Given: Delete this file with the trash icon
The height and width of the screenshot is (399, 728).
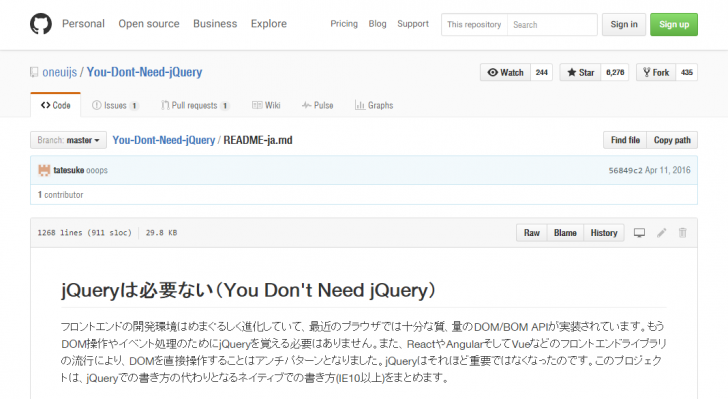Looking at the screenshot, I should [x=682, y=233].
